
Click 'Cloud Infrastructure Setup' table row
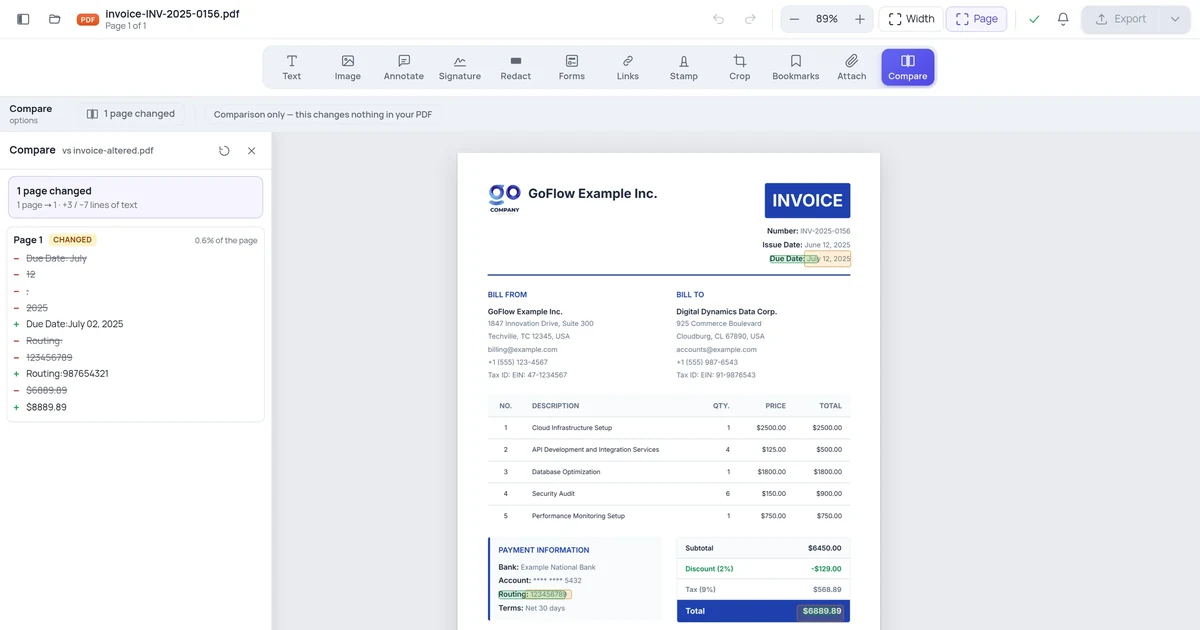pos(669,428)
